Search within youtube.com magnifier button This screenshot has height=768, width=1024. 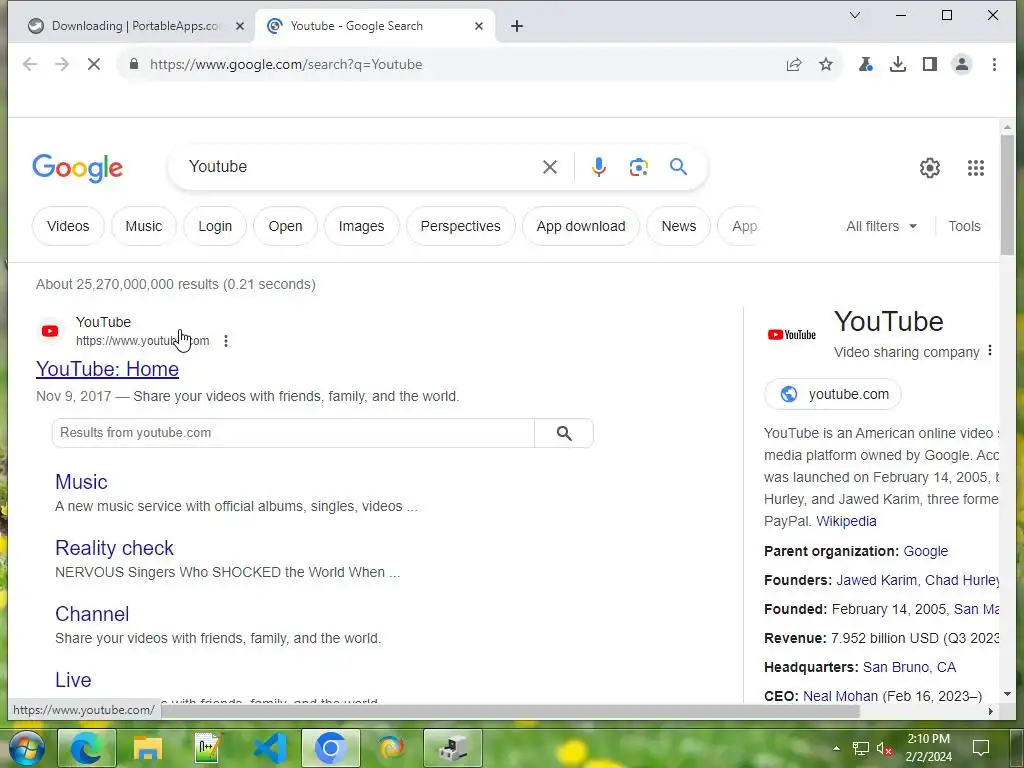[564, 433]
